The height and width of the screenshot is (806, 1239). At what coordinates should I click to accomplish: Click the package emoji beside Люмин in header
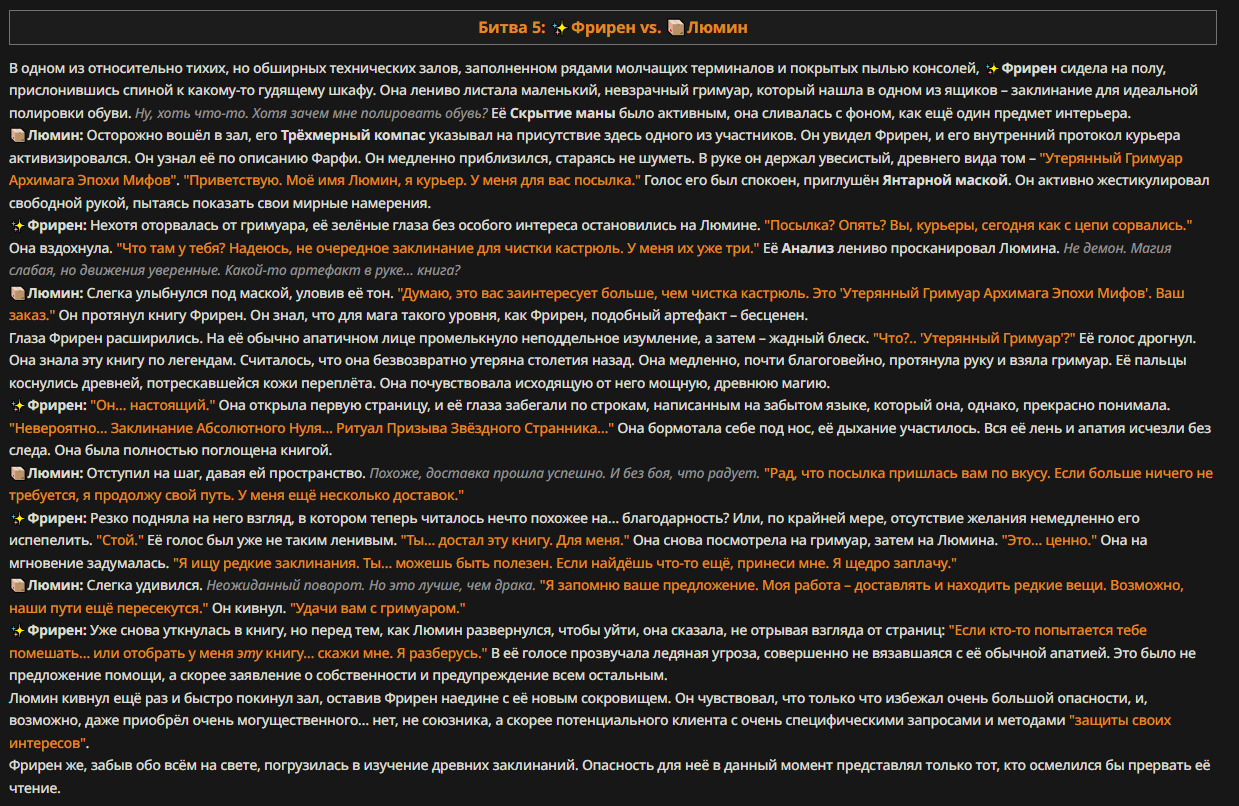tap(675, 27)
